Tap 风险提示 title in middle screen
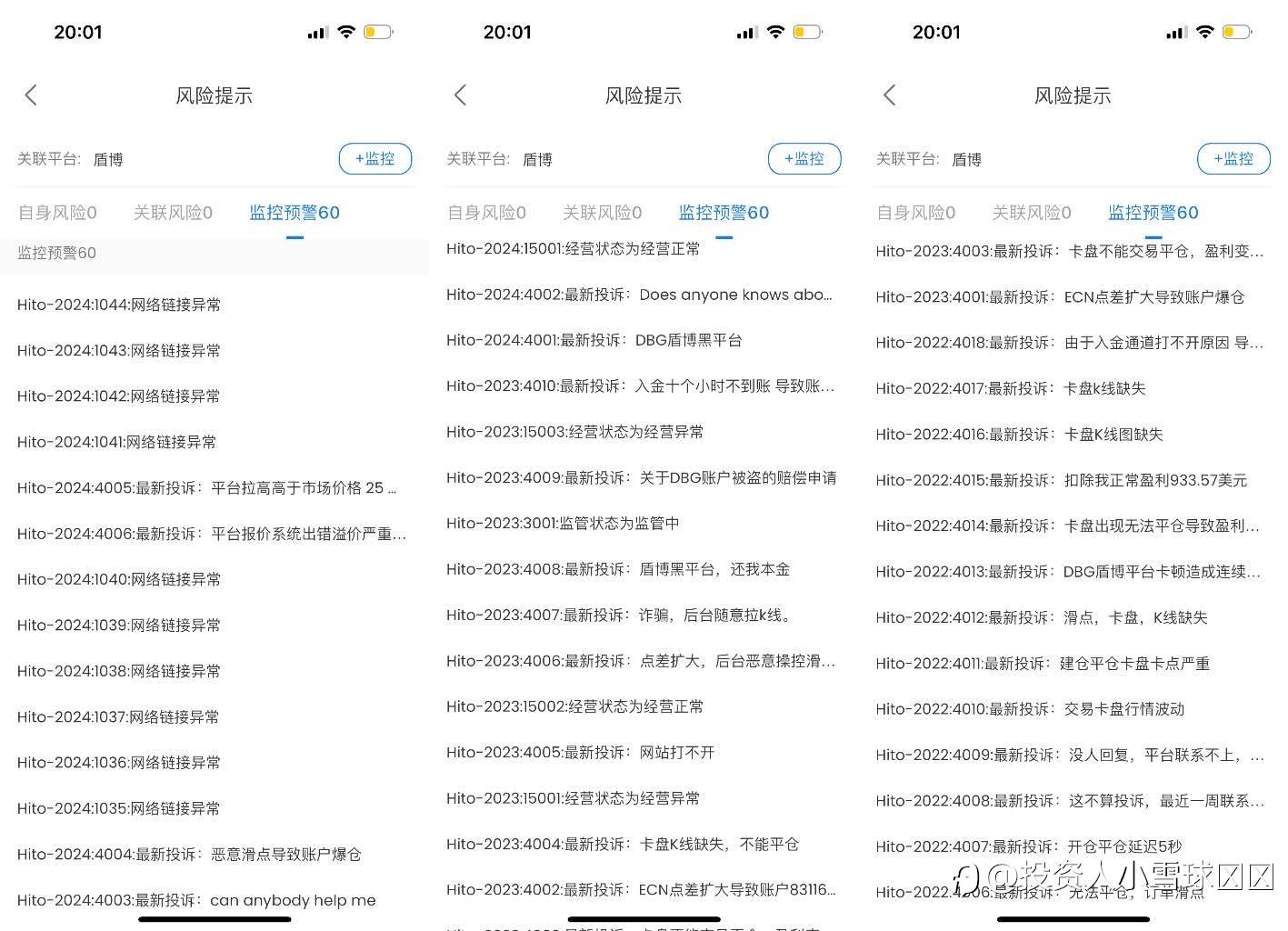Viewport: 1288px width, 931px height. [644, 95]
